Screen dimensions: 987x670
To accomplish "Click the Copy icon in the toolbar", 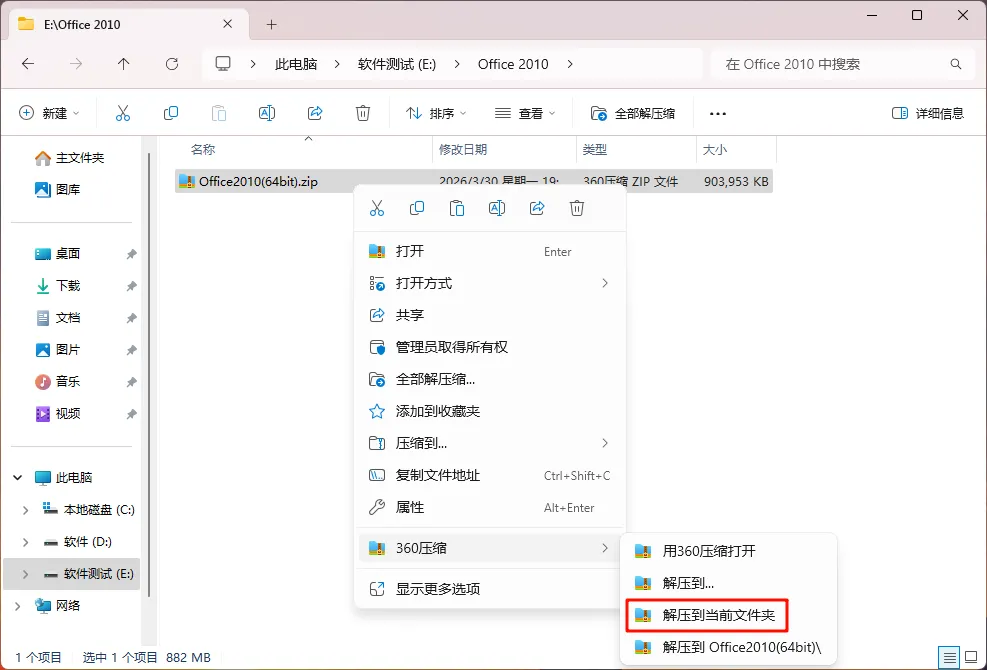I will pyautogui.click(x=171, y=113).
